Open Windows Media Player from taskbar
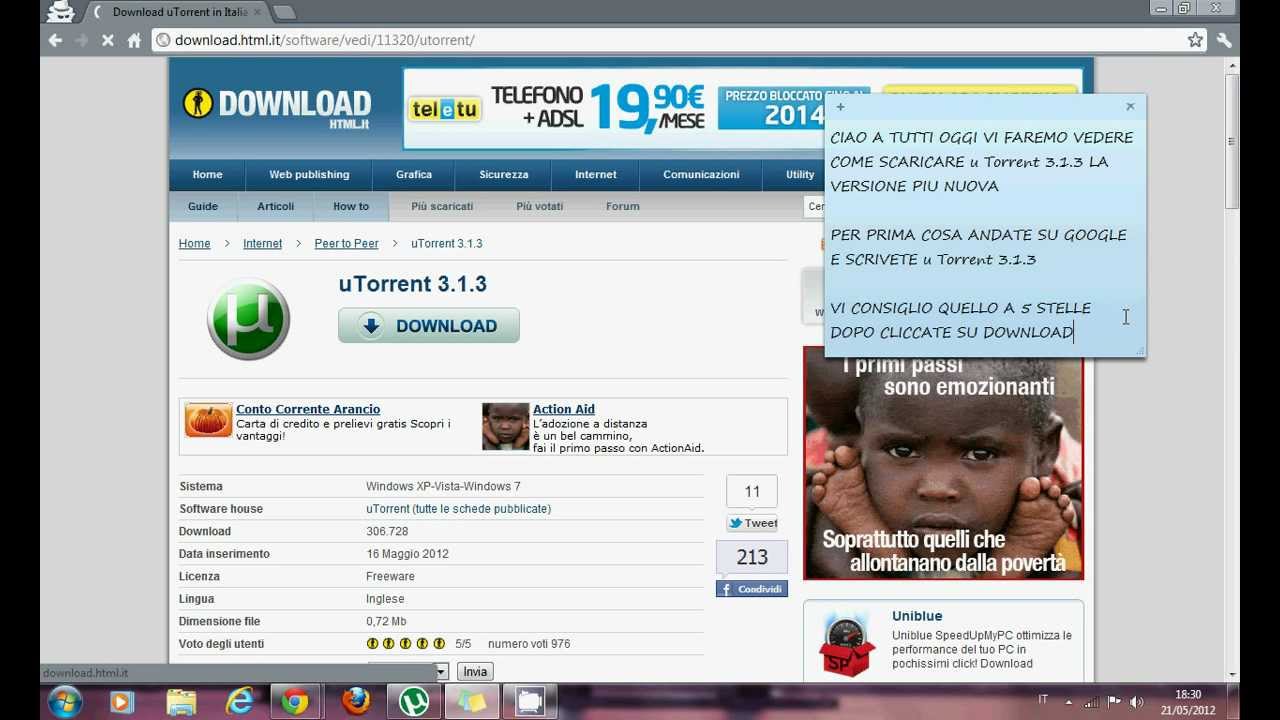The width and height of the screenshot is (1280, 720). (x=122, y=702)
